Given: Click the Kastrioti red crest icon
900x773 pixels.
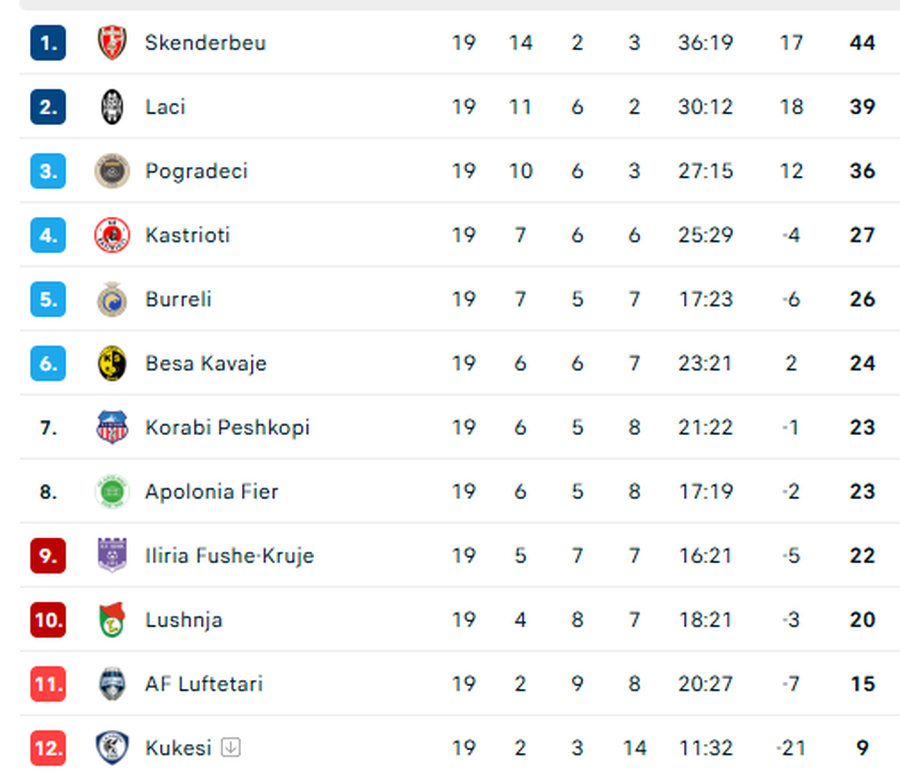Looking at the screenshot, I should pos(112,235).
